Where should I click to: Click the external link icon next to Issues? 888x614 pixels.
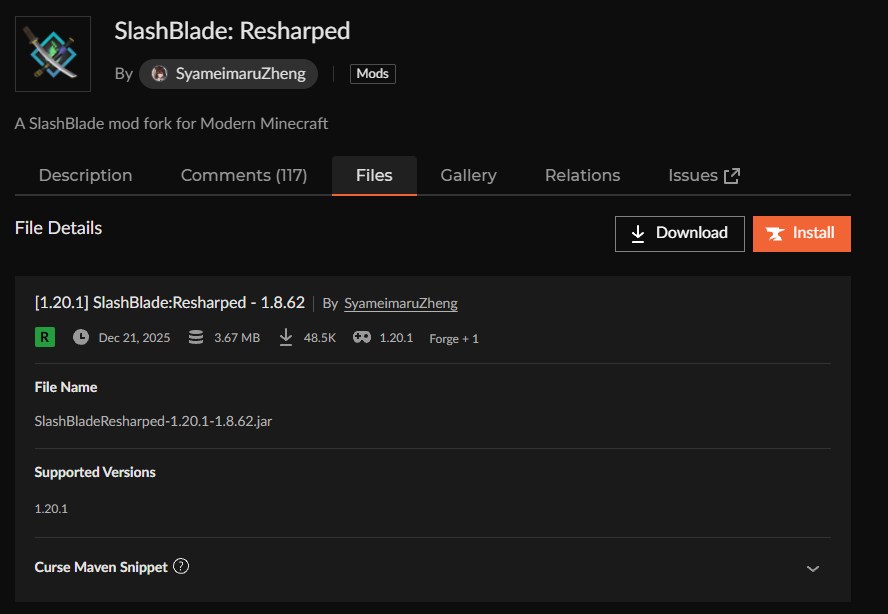[734, 174]
